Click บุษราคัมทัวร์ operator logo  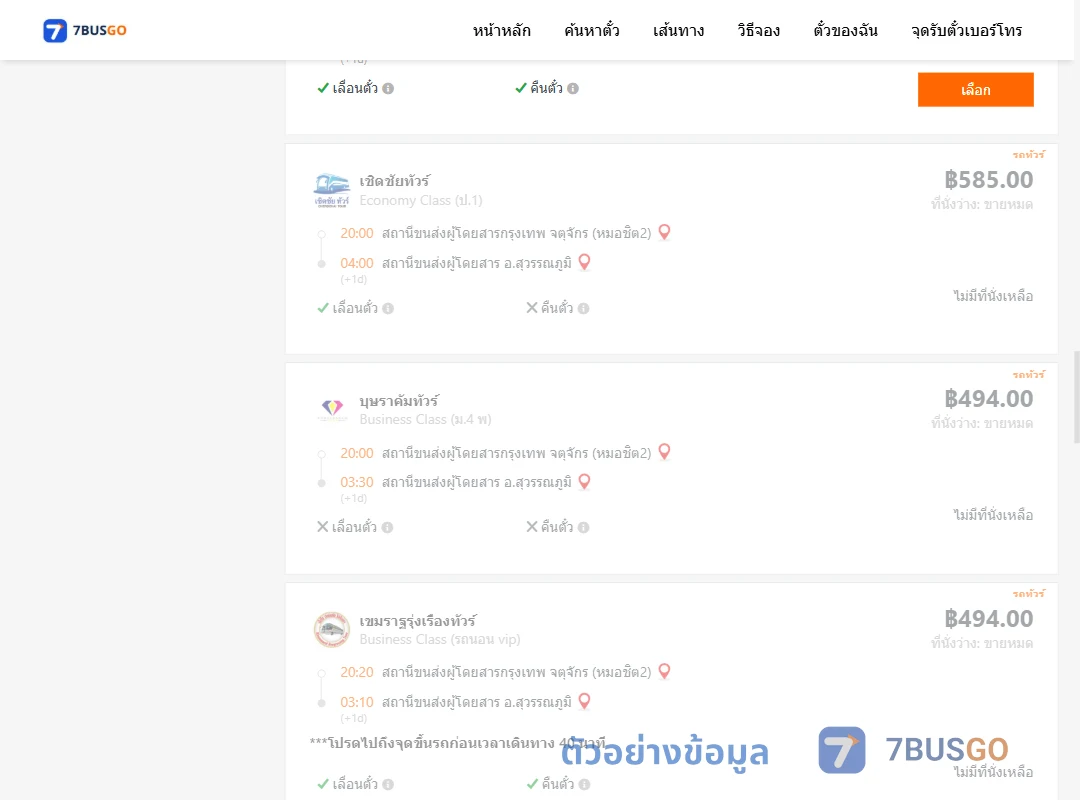click(x=332, y=409)
